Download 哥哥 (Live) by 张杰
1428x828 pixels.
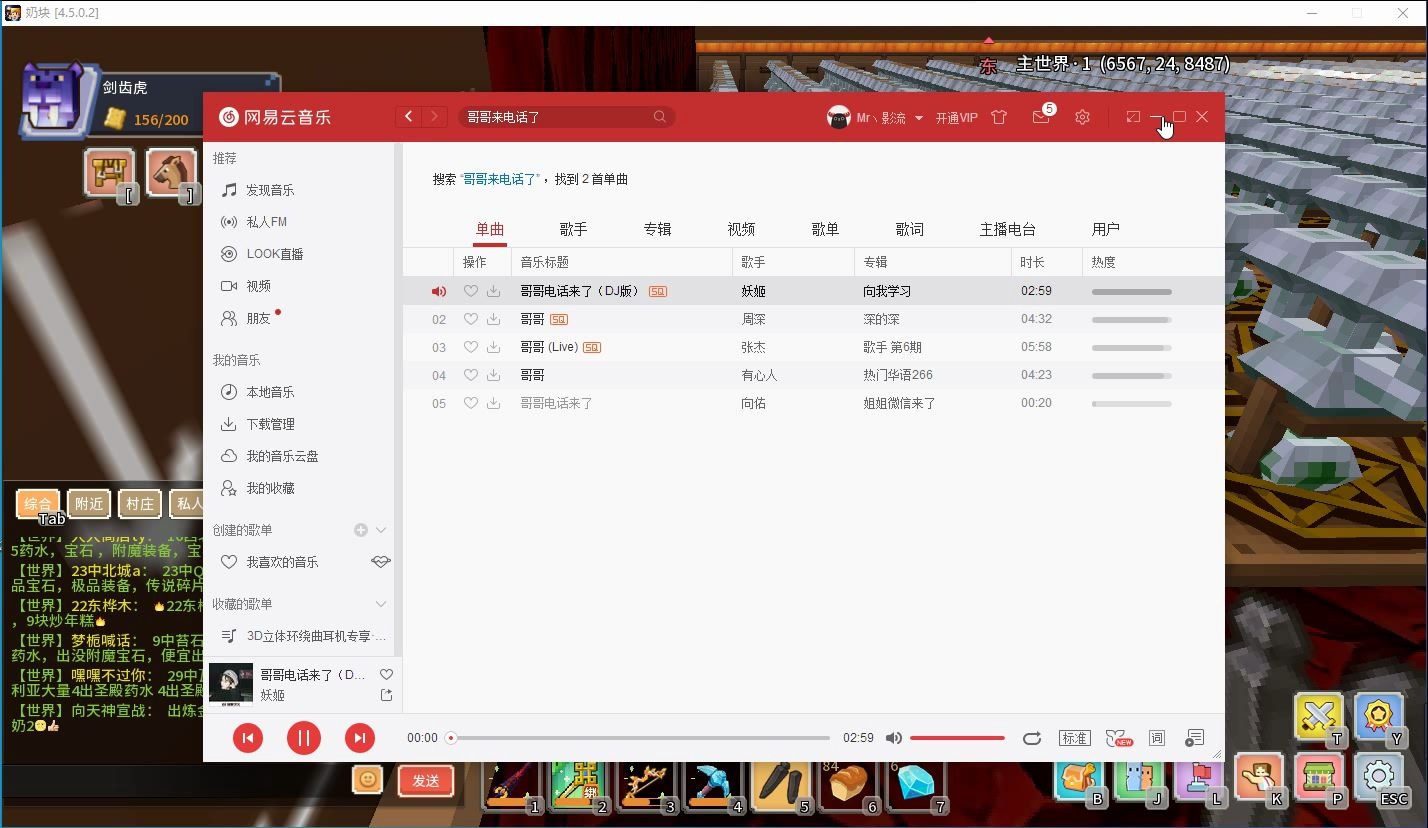point(493,347)
